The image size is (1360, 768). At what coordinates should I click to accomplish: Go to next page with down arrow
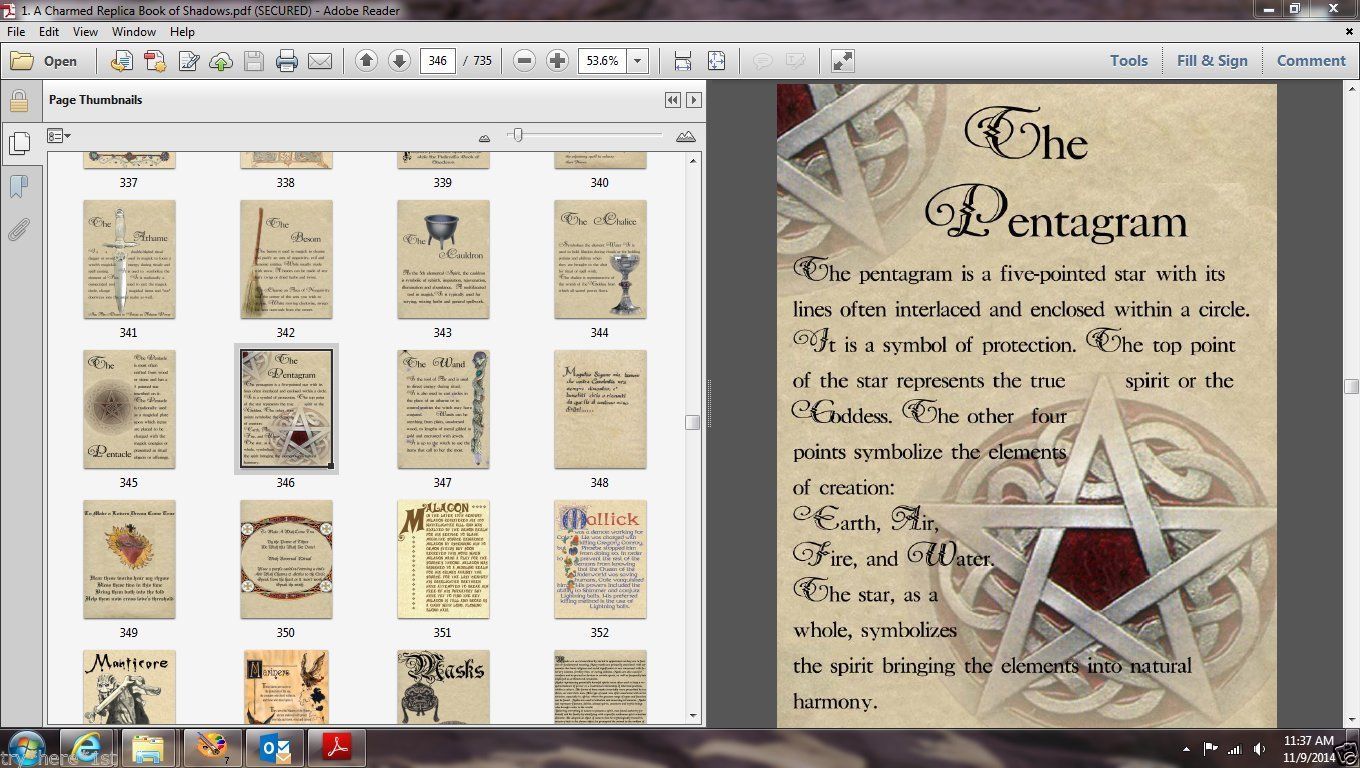399,61
